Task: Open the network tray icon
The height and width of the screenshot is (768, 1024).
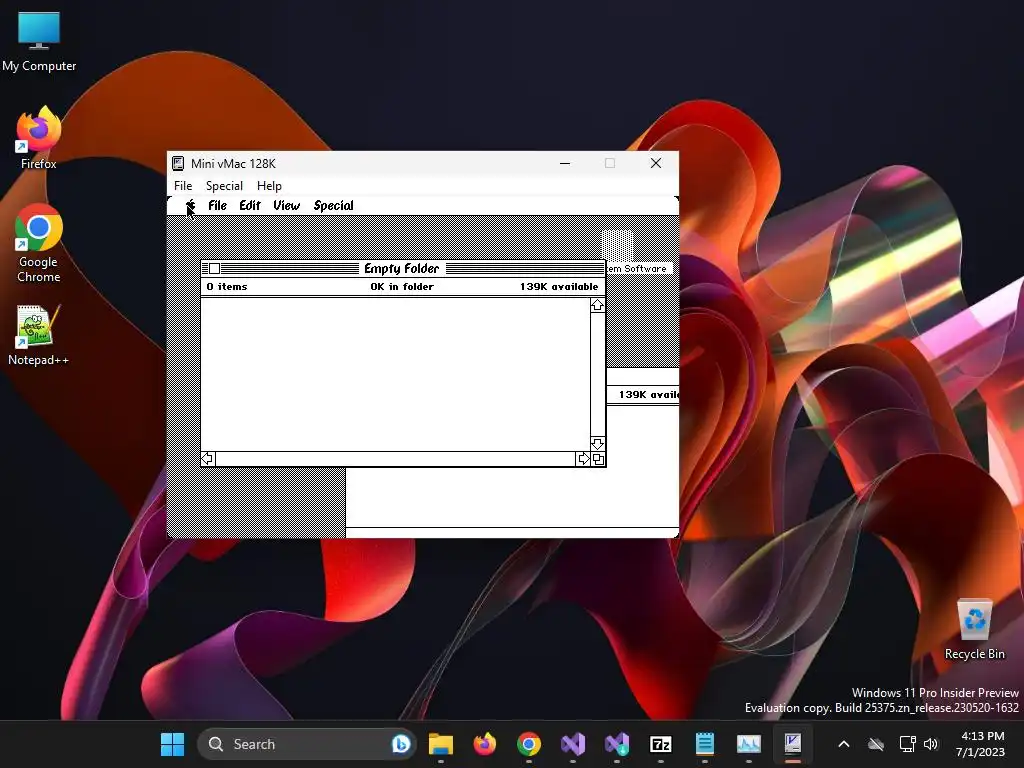Action: (x=907, y=744)
